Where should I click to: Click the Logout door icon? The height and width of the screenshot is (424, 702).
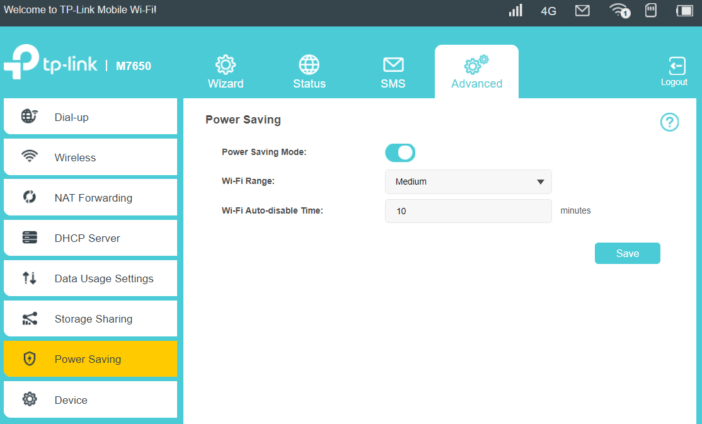click(x=676, y=66)
